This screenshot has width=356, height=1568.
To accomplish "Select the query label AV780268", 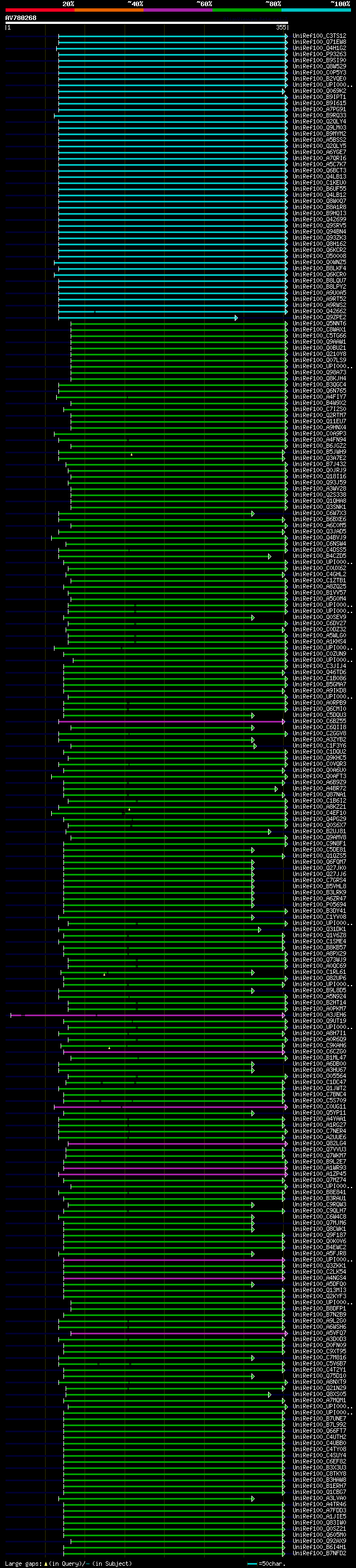I will point(21,18).
